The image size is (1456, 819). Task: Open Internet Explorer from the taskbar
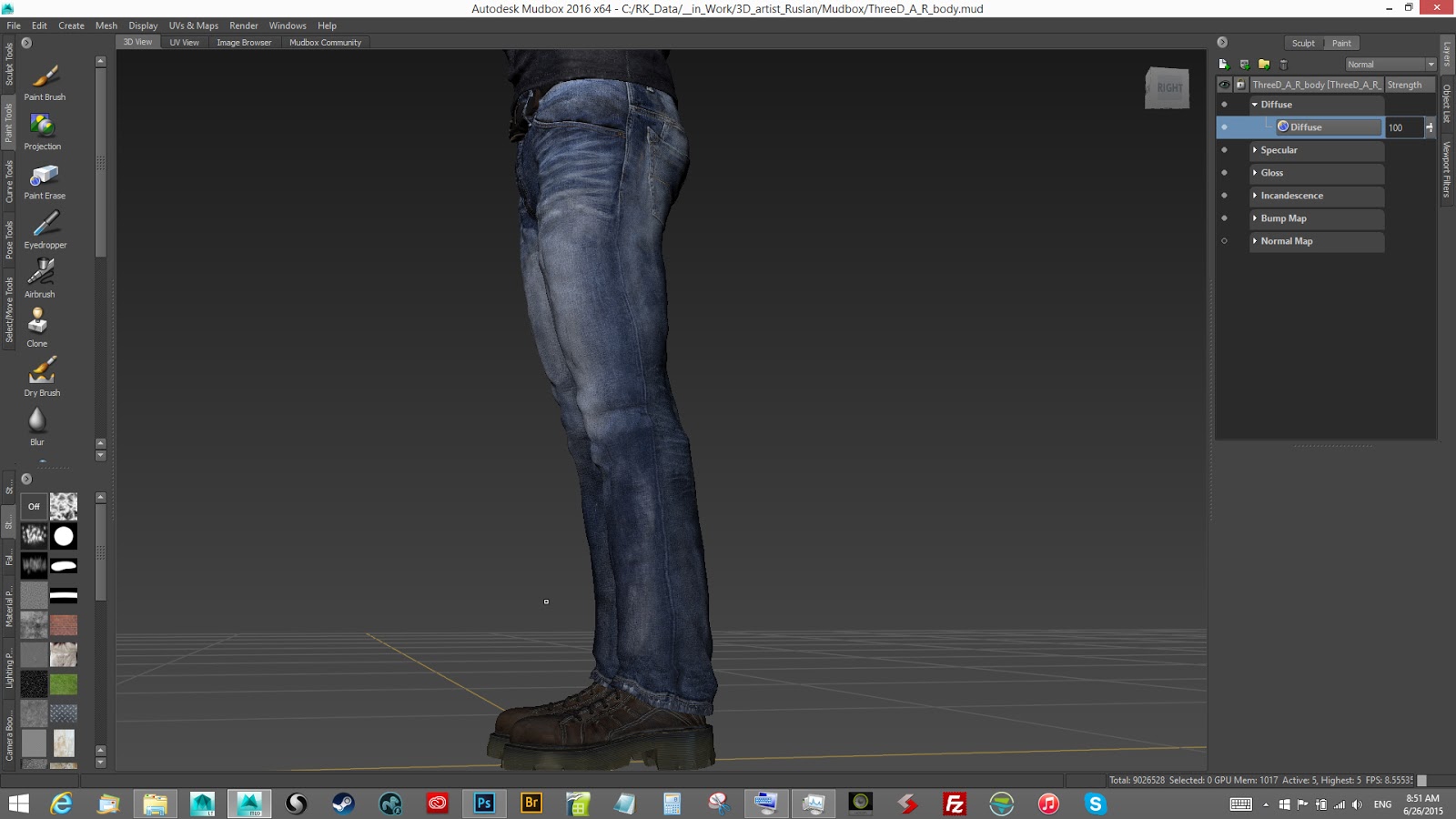pos(61,803)
